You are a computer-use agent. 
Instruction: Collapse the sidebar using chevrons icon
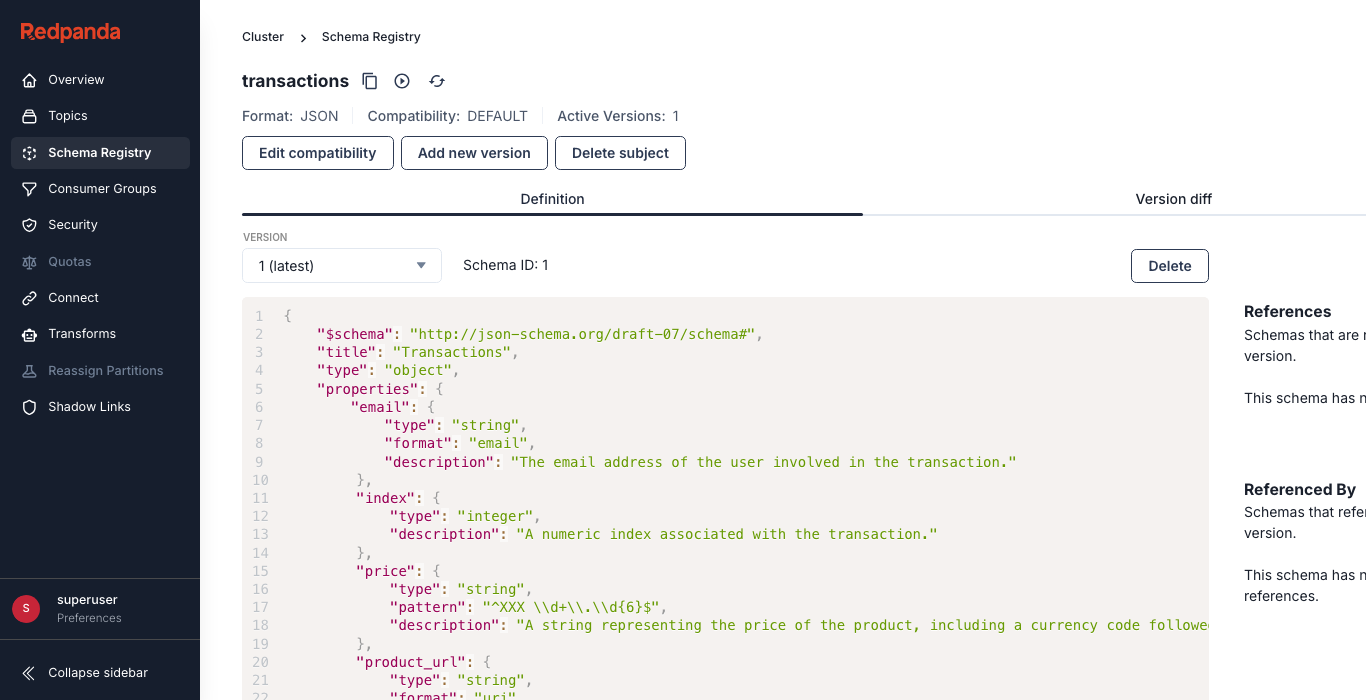pyautogui.click(x=30, y=673)
